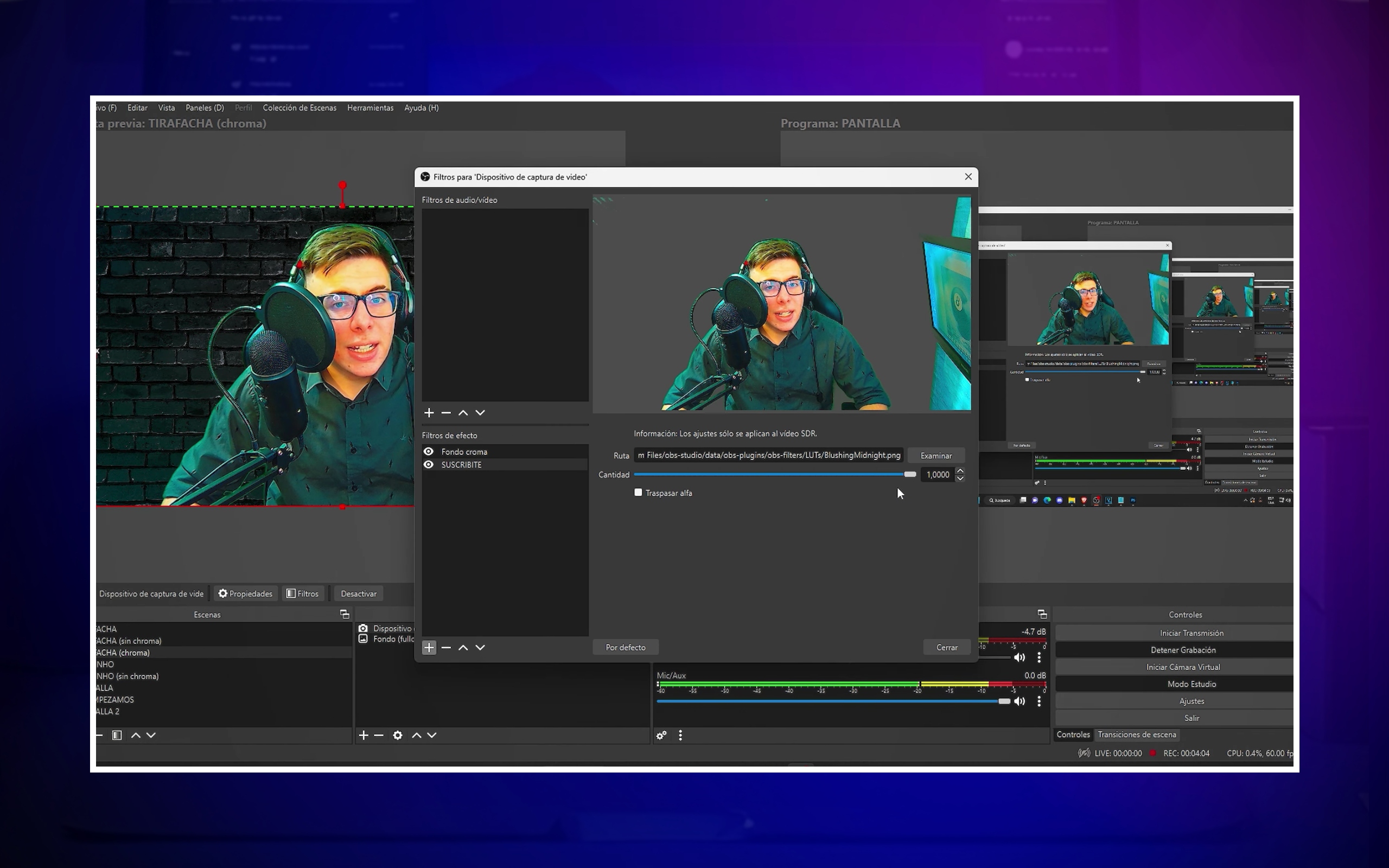Select the (sin chroma) scene in second row

pyautogui.click(x=224, y=641)
